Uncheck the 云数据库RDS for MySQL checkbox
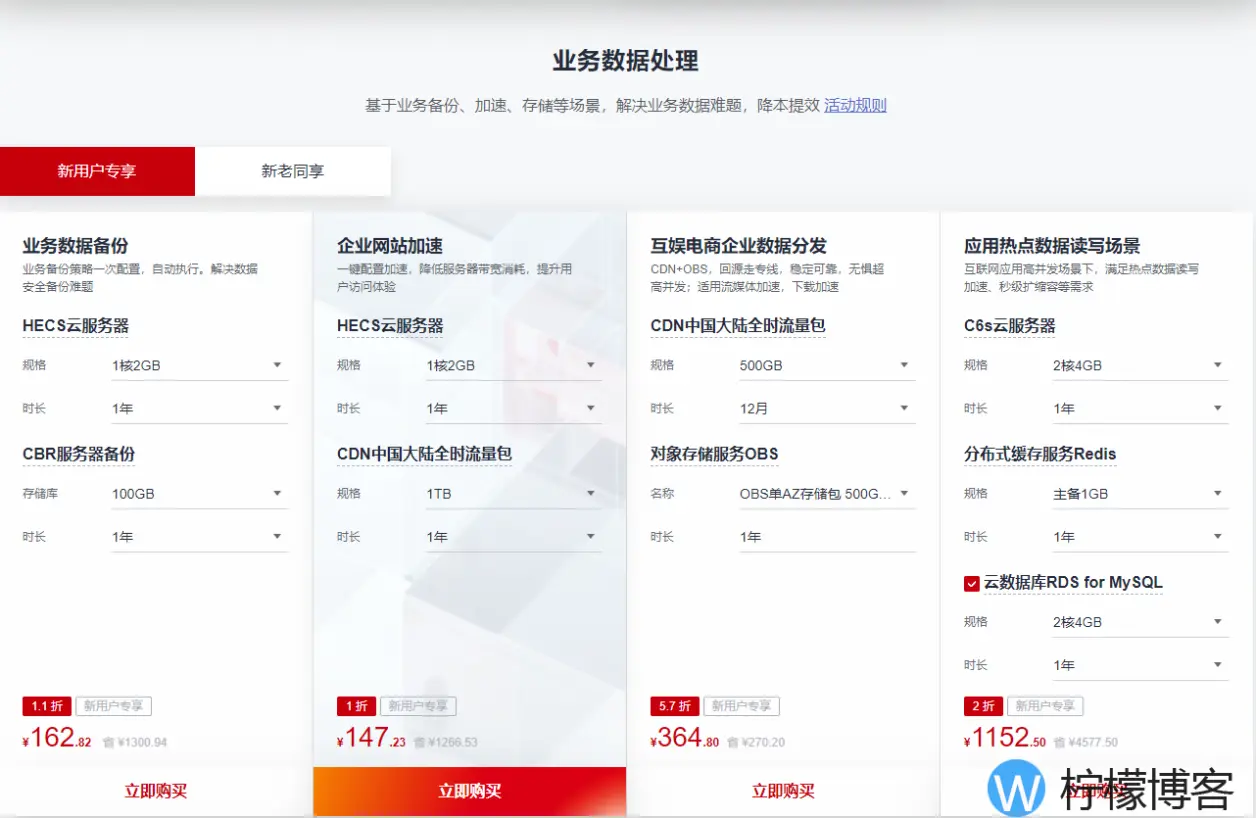 pos(971,583)
